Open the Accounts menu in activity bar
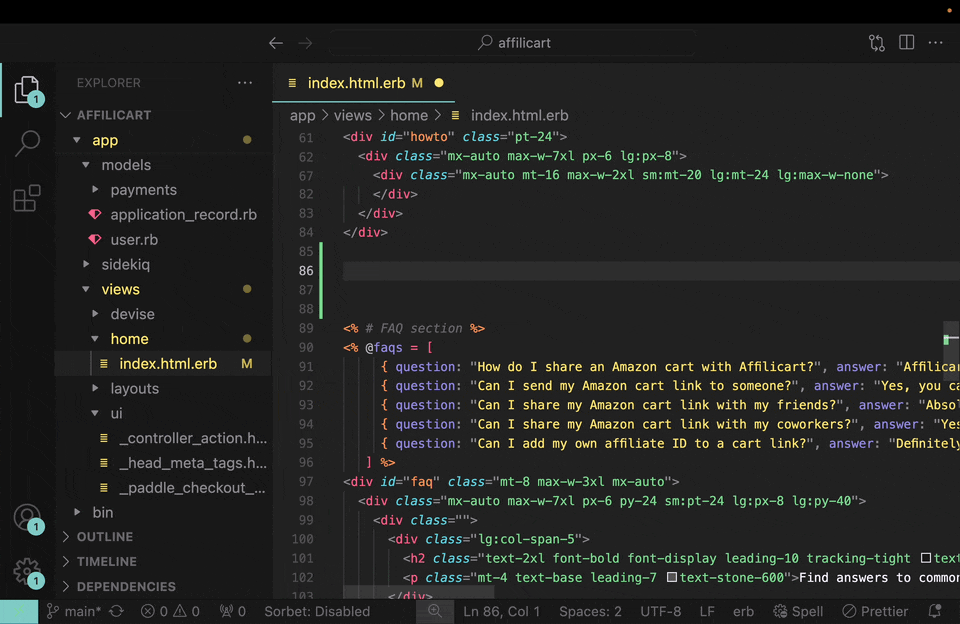The image size is (960, 624). point(27,517)
